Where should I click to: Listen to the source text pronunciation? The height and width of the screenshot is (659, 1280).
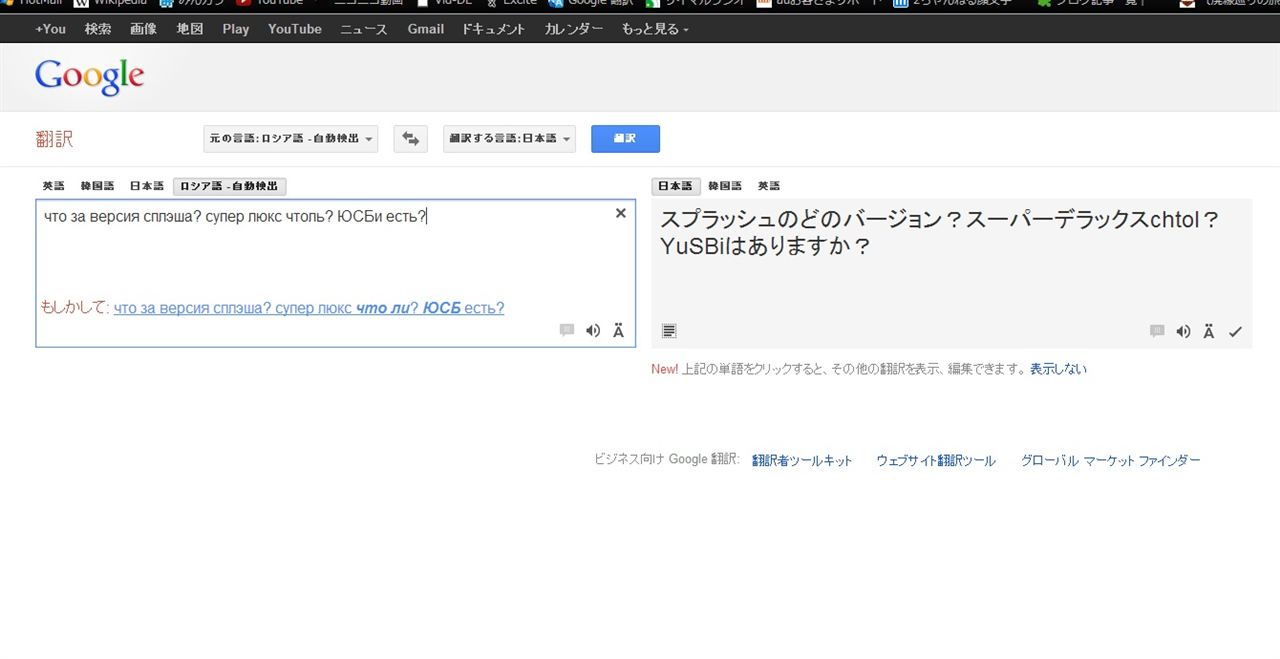[x=593, y=331]
